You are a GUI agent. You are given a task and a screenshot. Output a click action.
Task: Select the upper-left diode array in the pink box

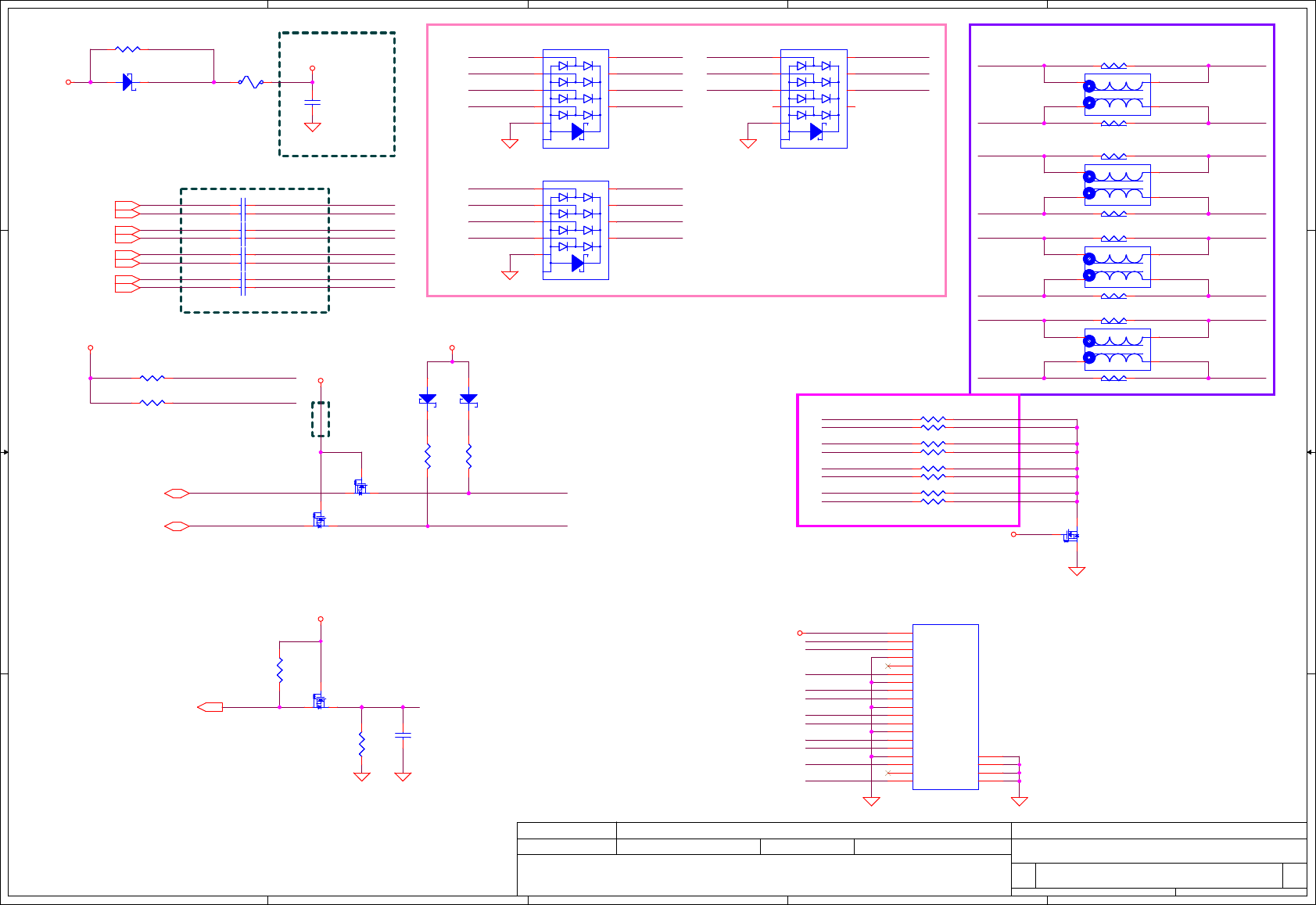coord(576,99)
